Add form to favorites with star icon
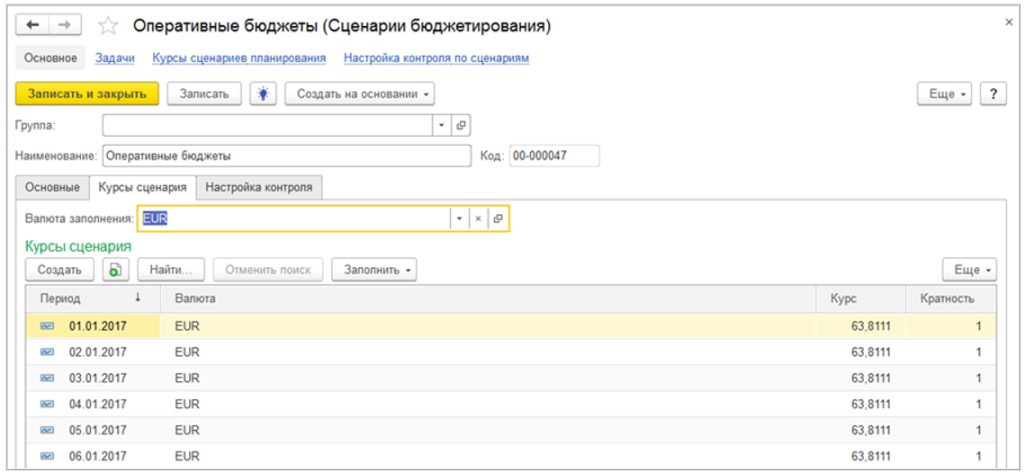Viewport: 1024px width, 473px height. pyautogui.click(x=108, y=25)
